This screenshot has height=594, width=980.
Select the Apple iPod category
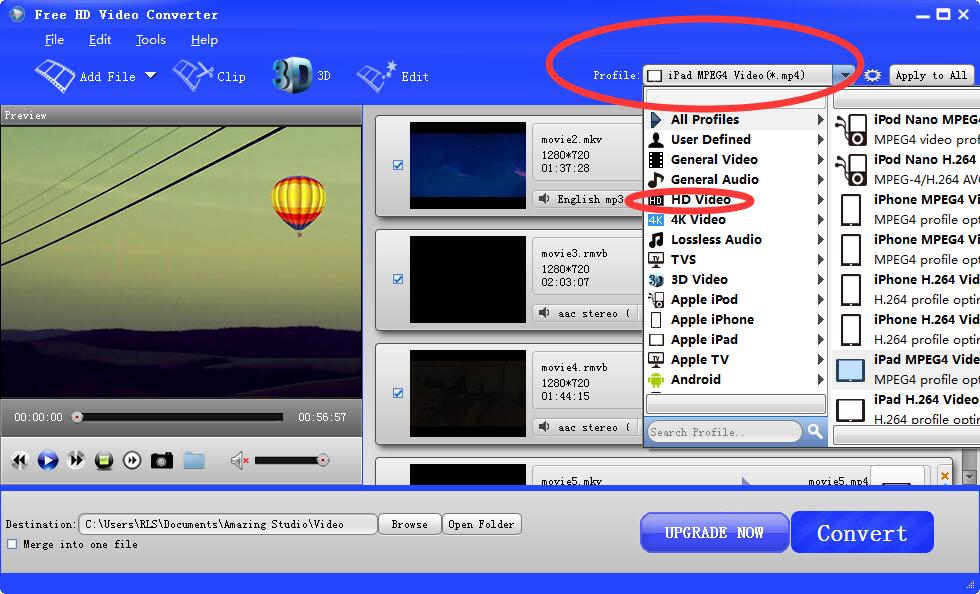click(x=736, y=300)
